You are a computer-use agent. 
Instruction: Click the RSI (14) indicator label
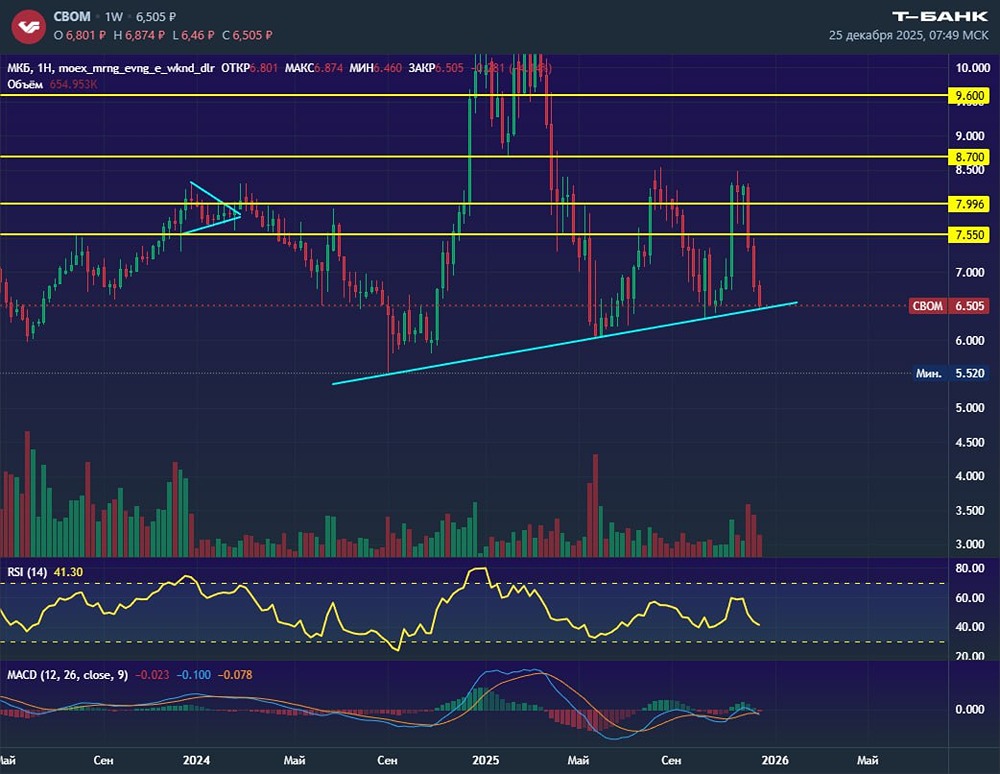tap(27, 573)
